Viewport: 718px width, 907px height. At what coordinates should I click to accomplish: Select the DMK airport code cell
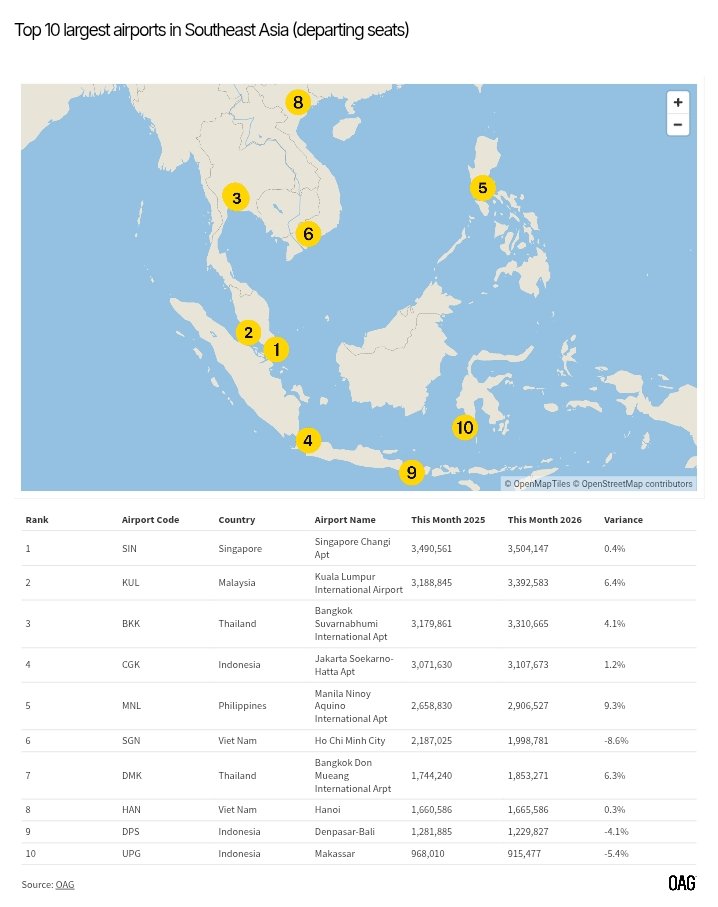pos(132,776)
